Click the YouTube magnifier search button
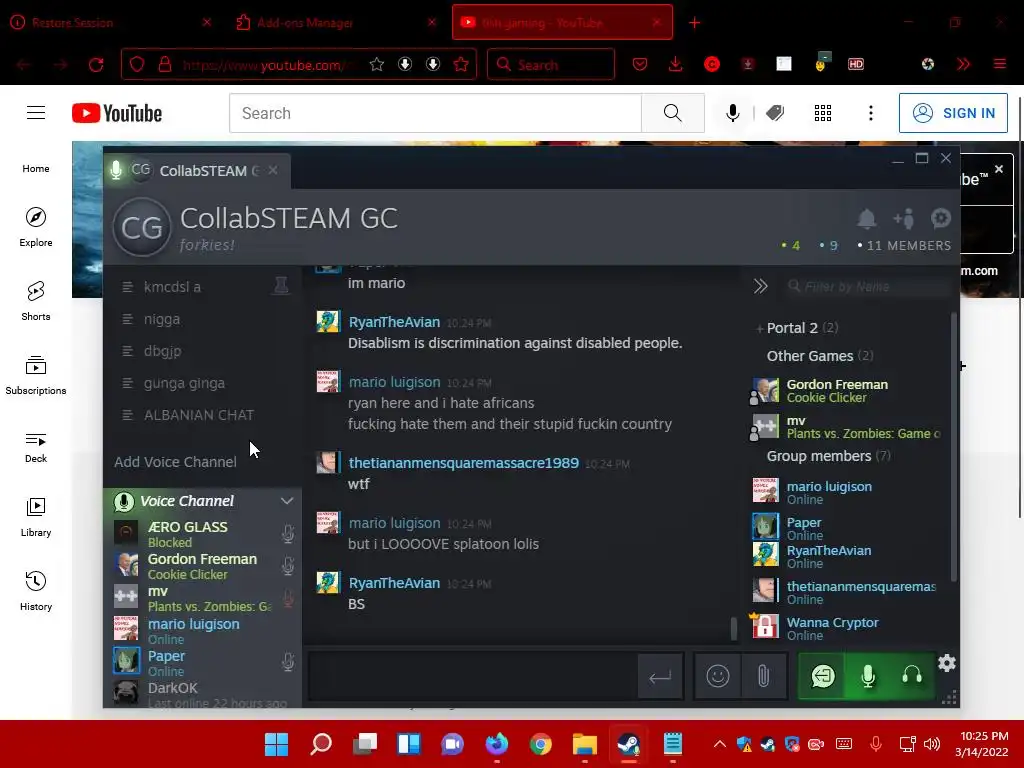Image resolution: width=1024 pixels, height=768 pixels. [x=673, y=113]
